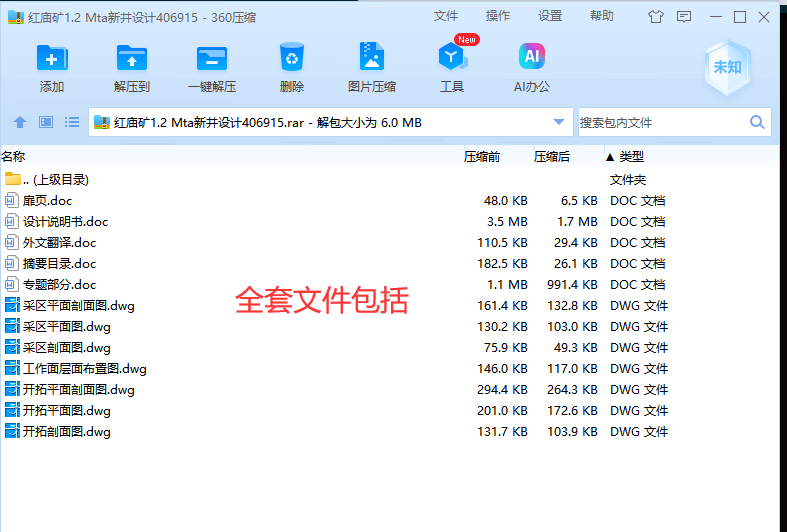Click the doc icon of 扉页.doc
Image resolution: width=787 pixels, height=532 pixels.
(11, 201)
